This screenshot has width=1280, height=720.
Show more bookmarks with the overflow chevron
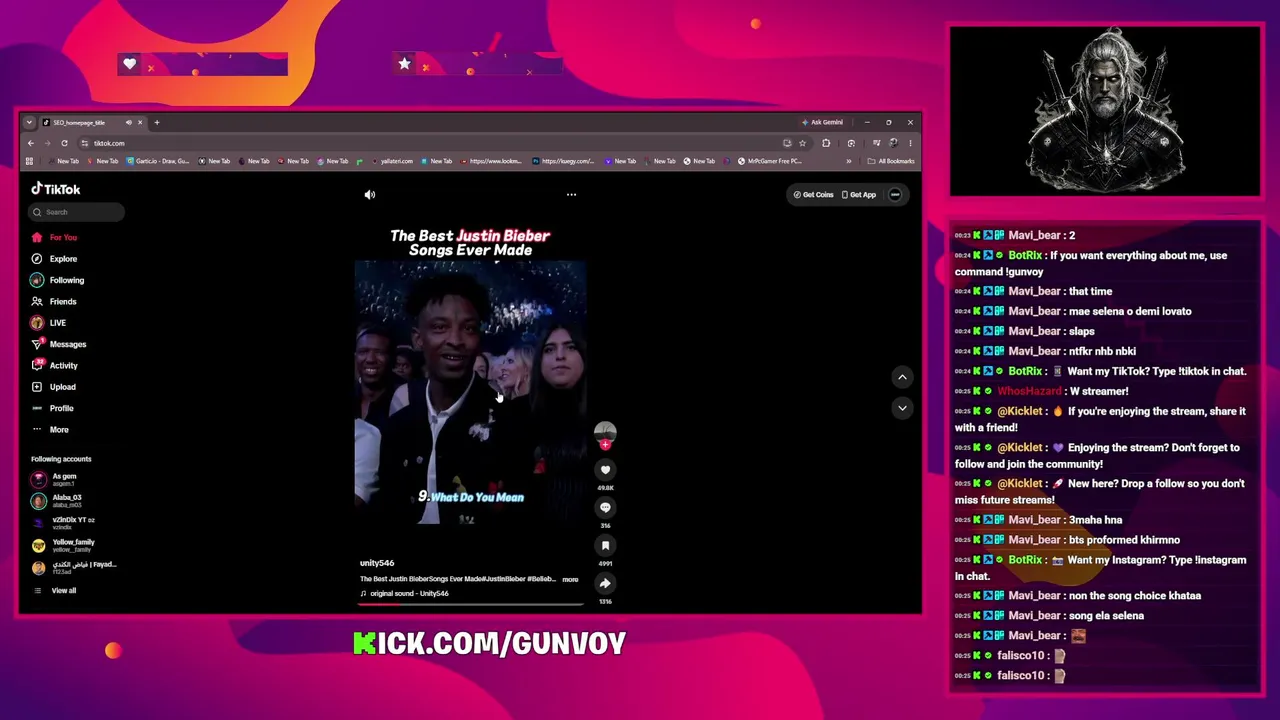[x=849, y=161]
